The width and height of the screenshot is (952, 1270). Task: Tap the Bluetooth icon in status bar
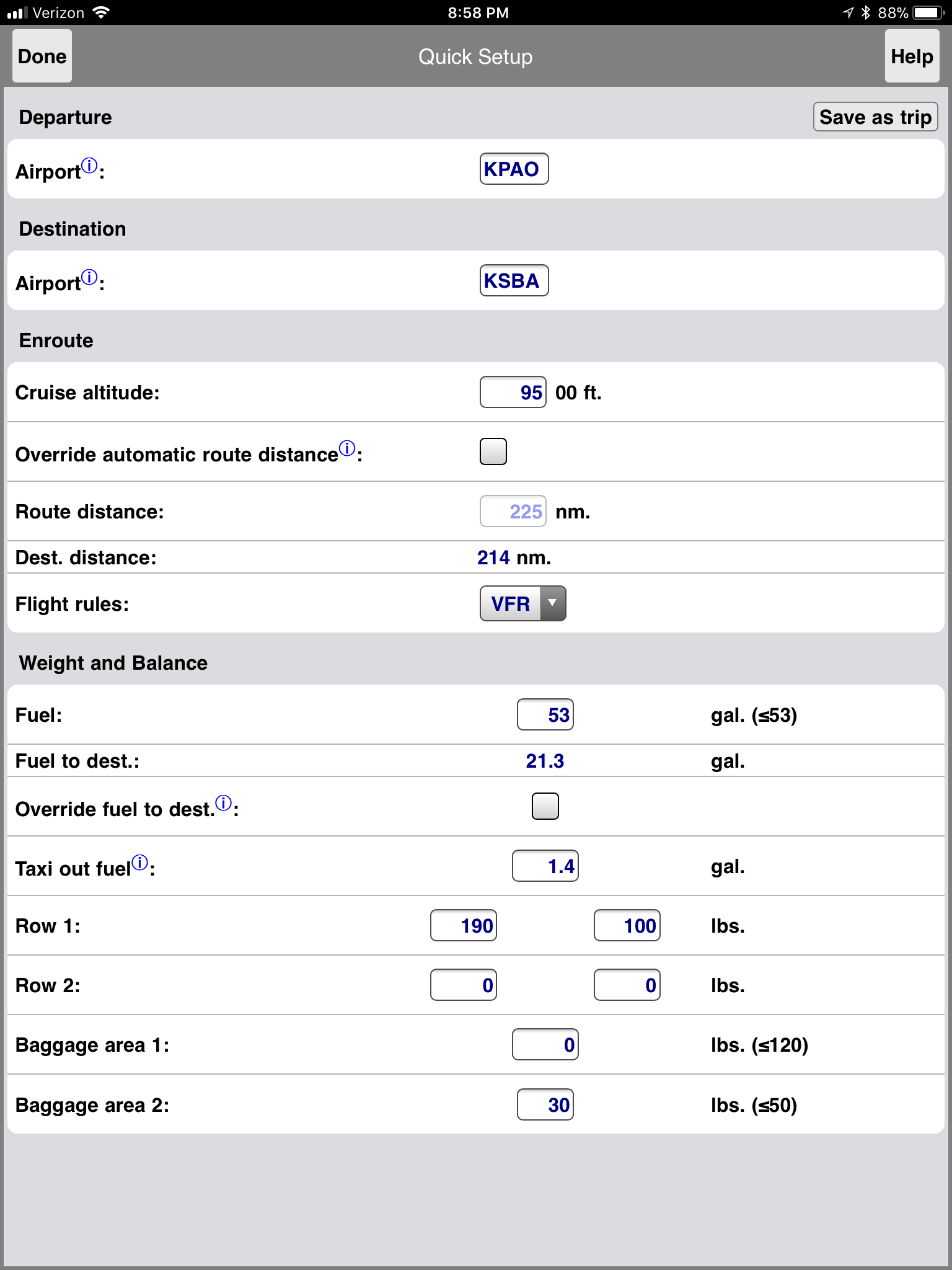tap(866, 12)
